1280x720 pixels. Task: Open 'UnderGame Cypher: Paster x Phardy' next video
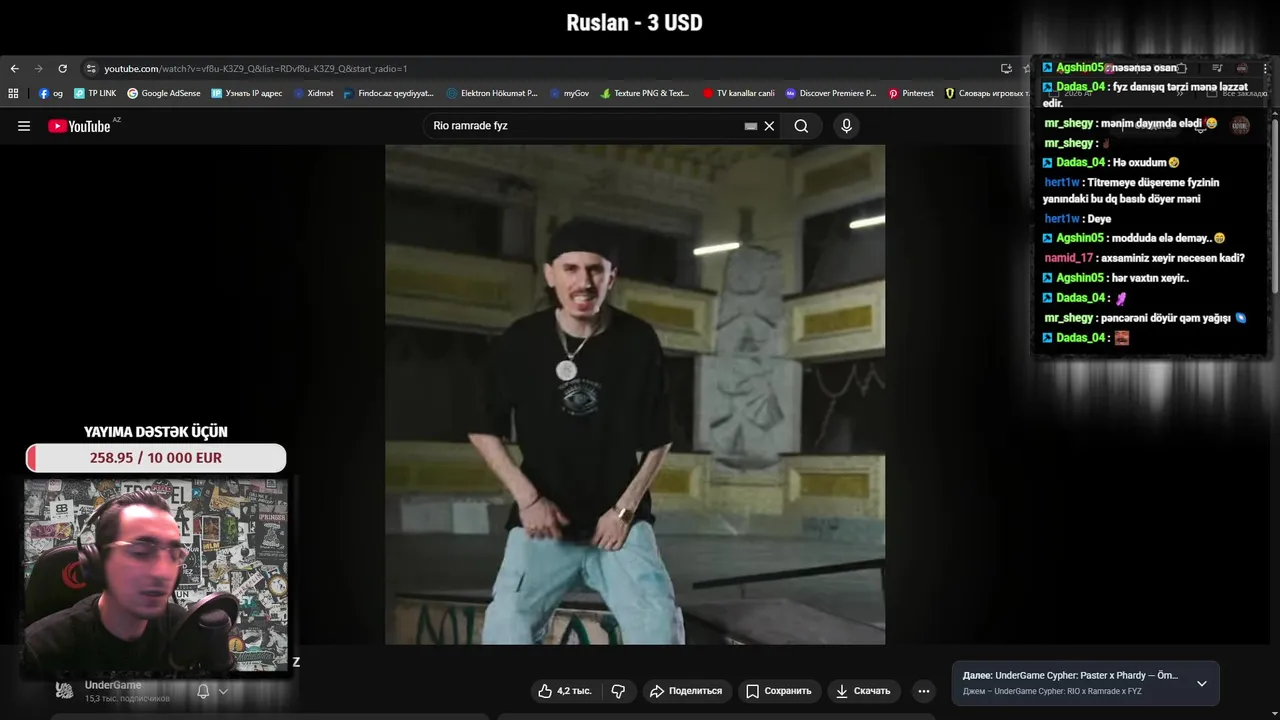pyautogui.click(x=1070, y=676)
